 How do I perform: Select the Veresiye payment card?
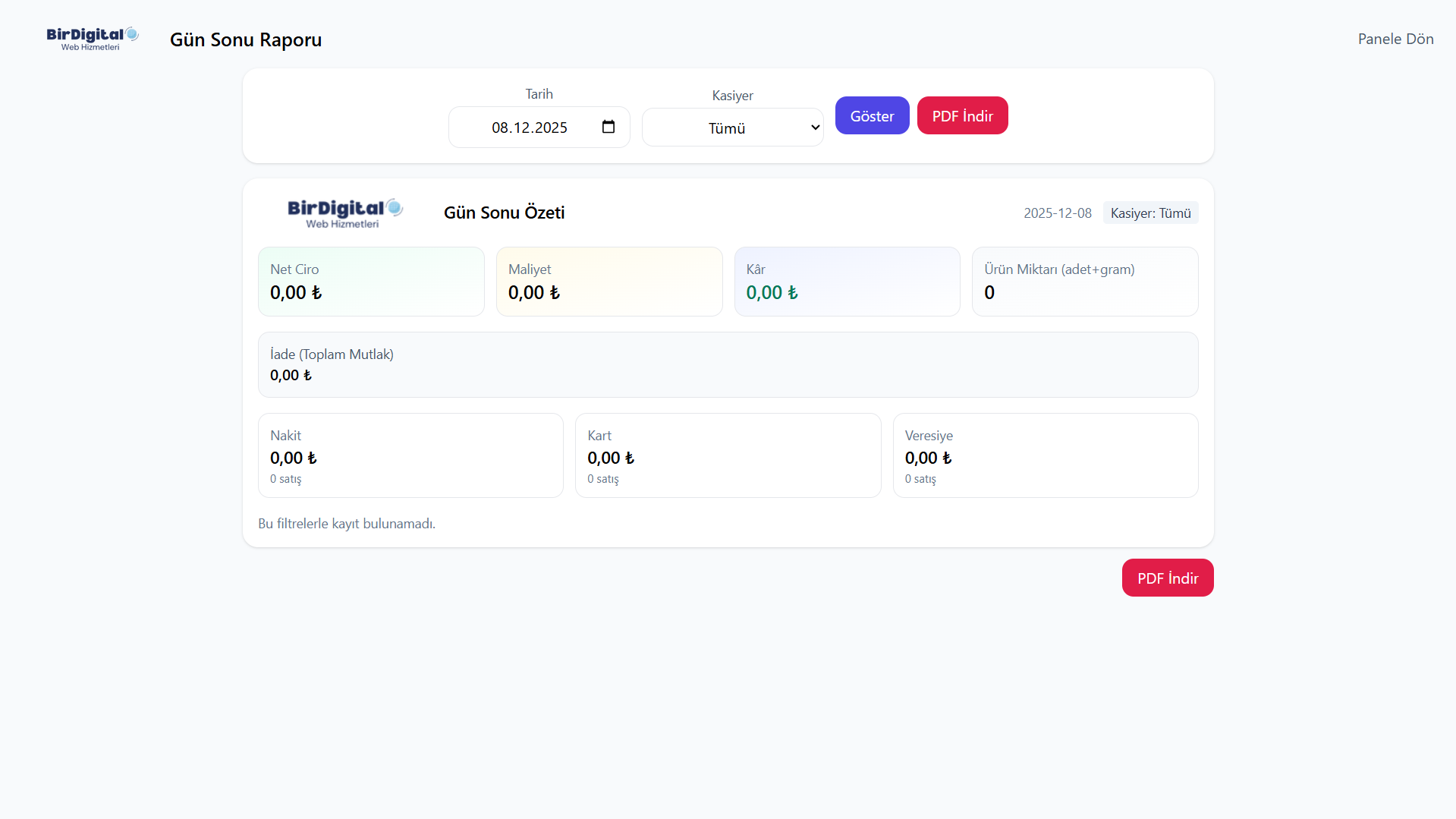[1045, 455]
